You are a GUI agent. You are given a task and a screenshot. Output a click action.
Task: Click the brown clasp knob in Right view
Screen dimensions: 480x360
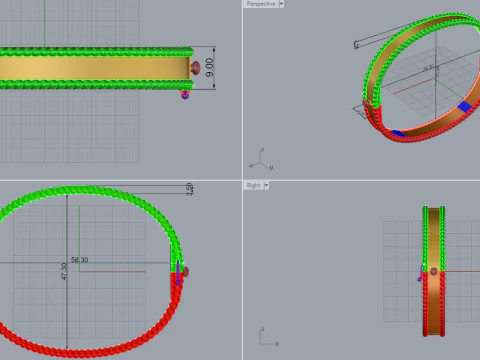click(434, 271)
